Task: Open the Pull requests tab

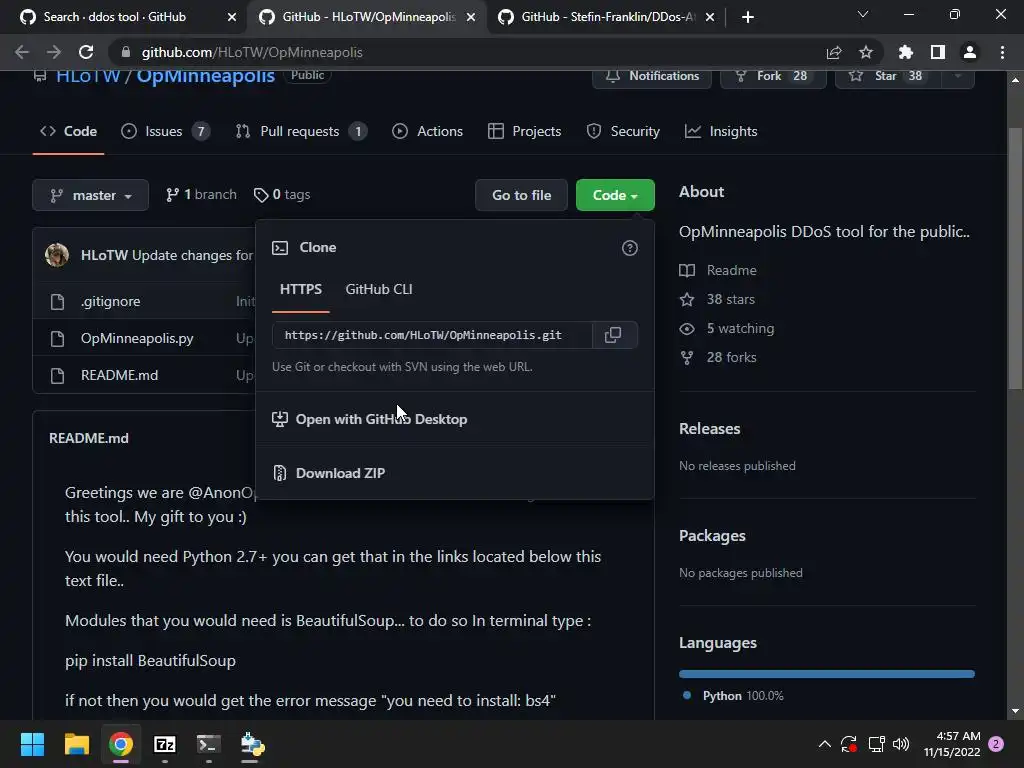Action: 301,131
